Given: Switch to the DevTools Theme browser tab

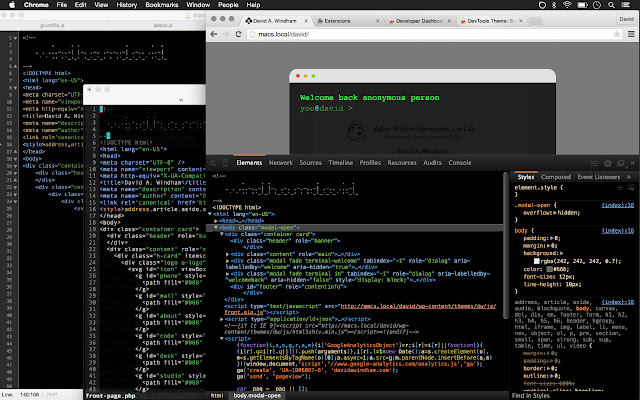Looking at the screenshot, I should (x=491, y=21).
